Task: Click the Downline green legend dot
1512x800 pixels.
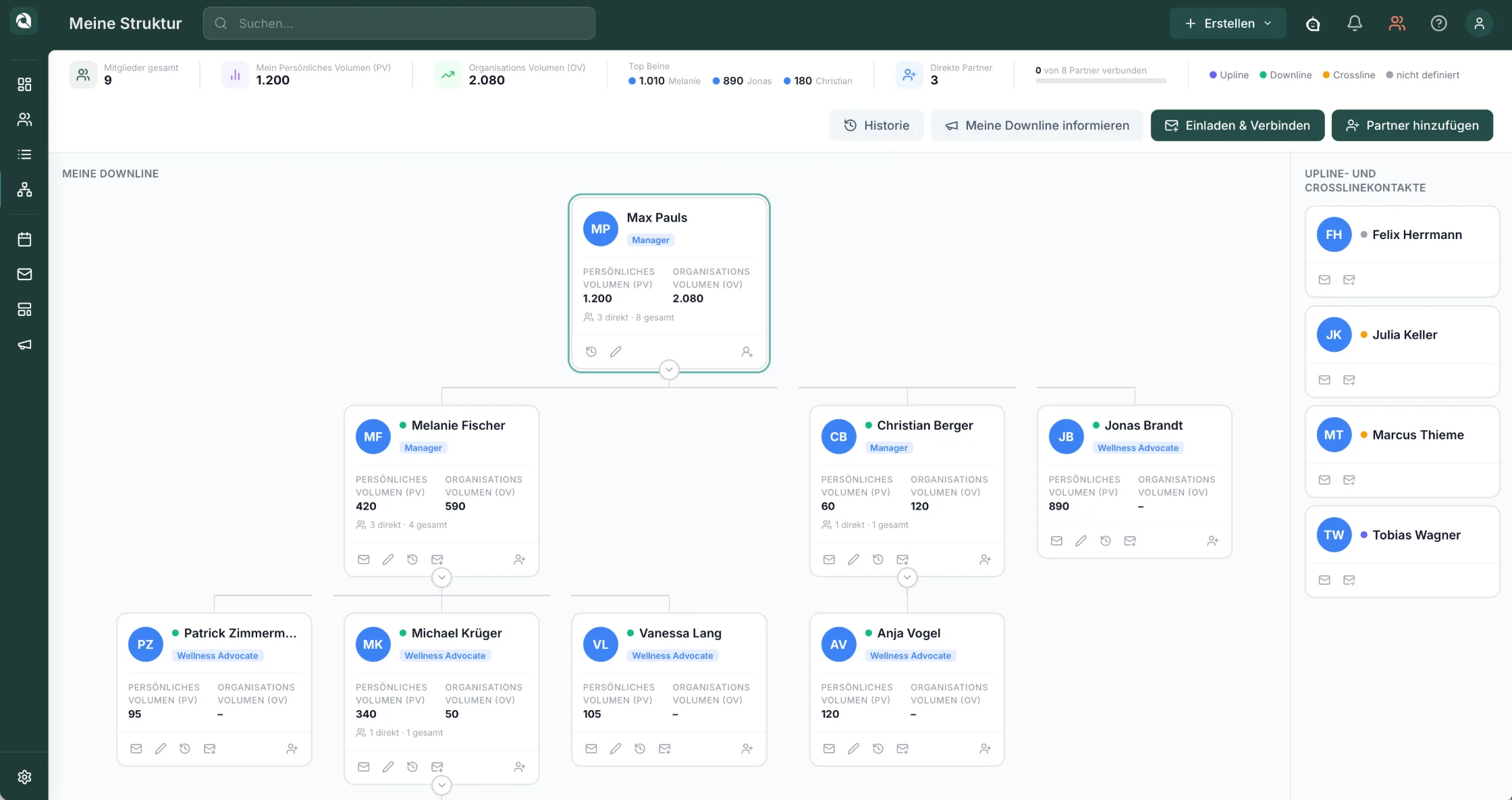Action: pyautogui.click(x=1263, y=75)
